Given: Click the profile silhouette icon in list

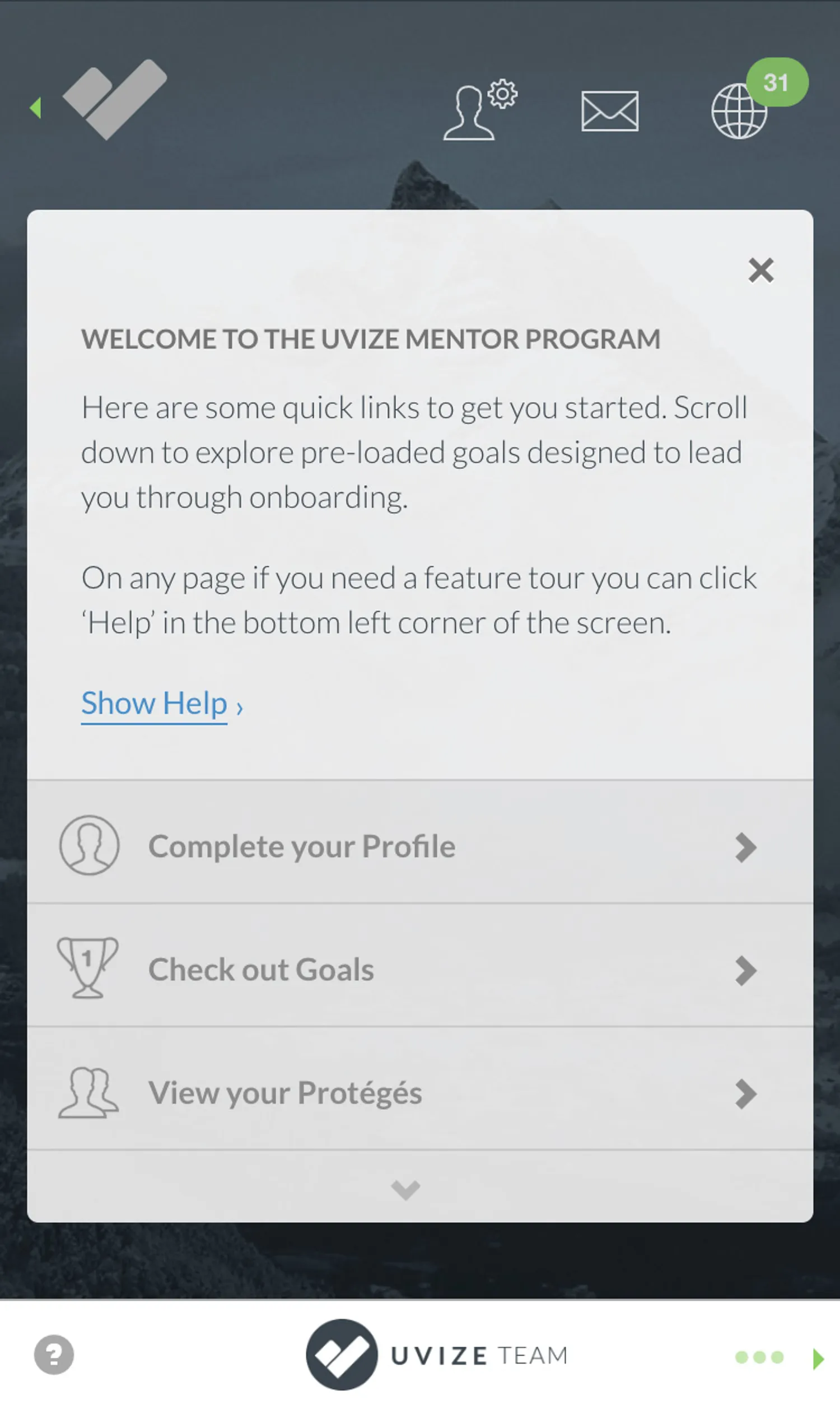Looking at the screenshot, I should [x=89, y=845].
